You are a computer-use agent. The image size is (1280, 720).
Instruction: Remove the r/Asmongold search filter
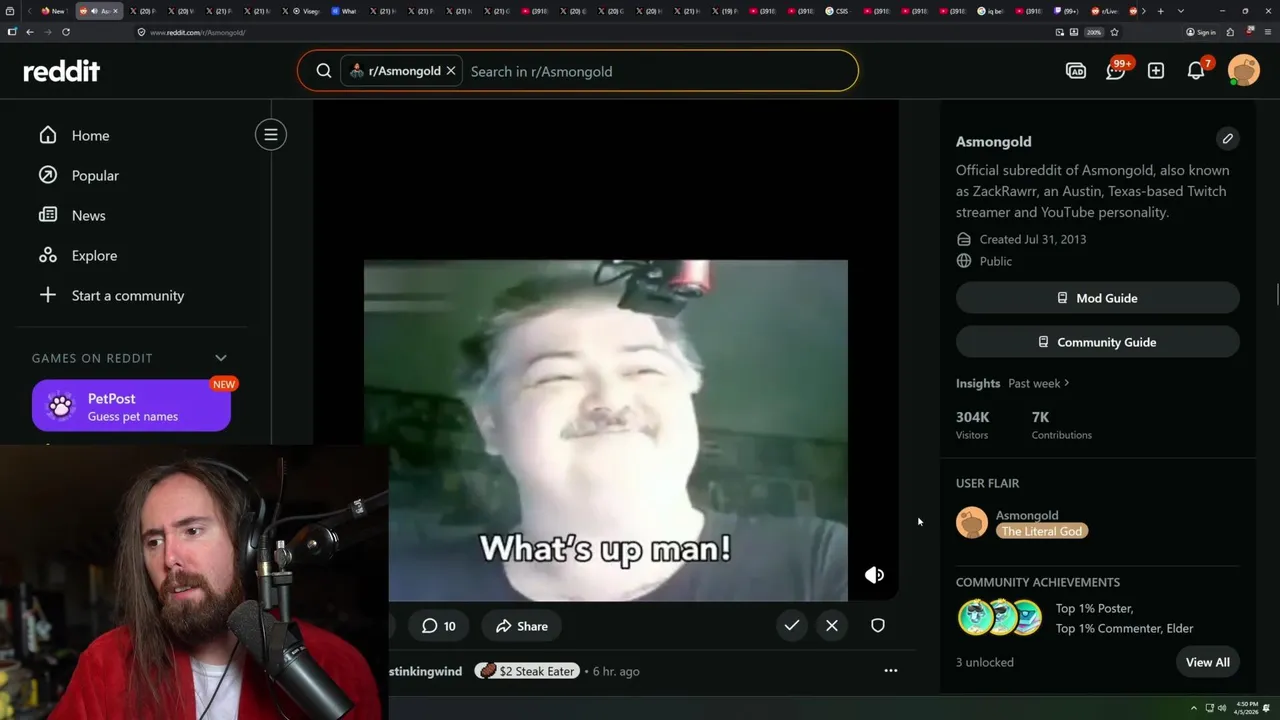point(451,71)
